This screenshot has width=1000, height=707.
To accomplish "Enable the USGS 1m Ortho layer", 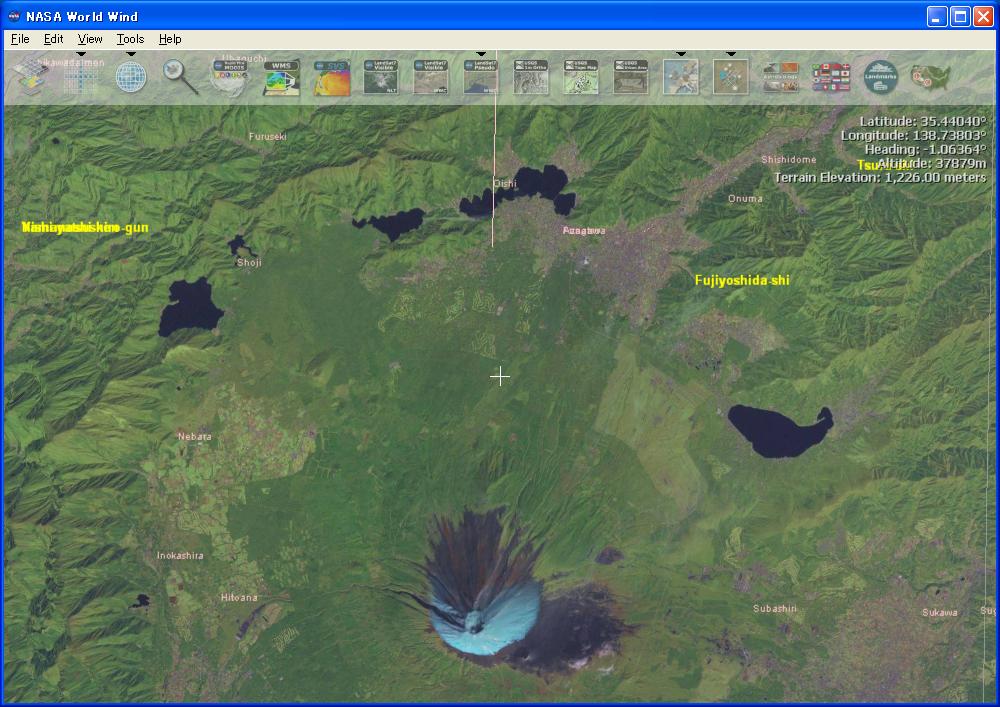I will [x=531, y=77].
